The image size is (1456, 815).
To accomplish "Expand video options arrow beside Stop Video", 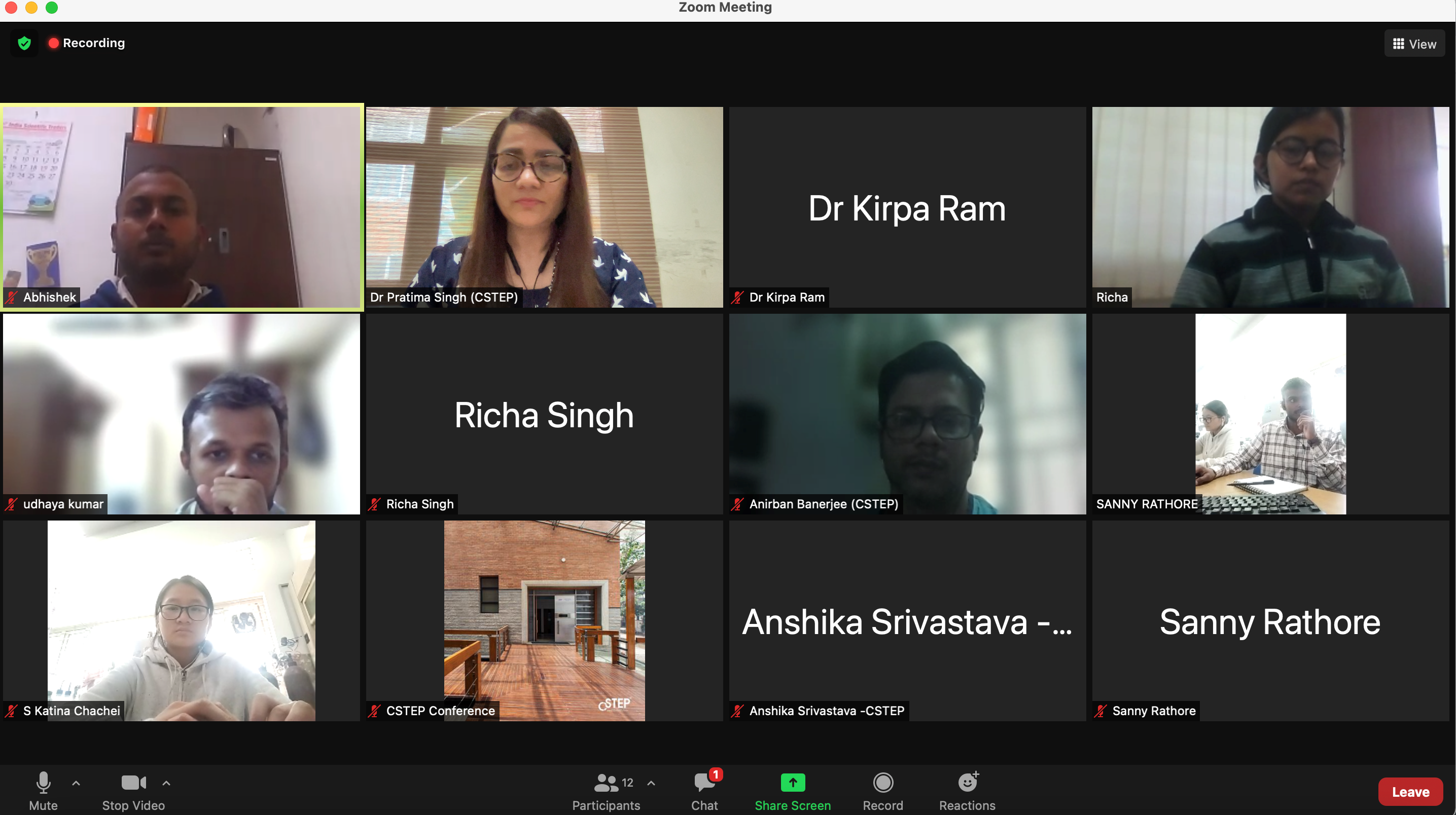I will [x=166, y=783].
